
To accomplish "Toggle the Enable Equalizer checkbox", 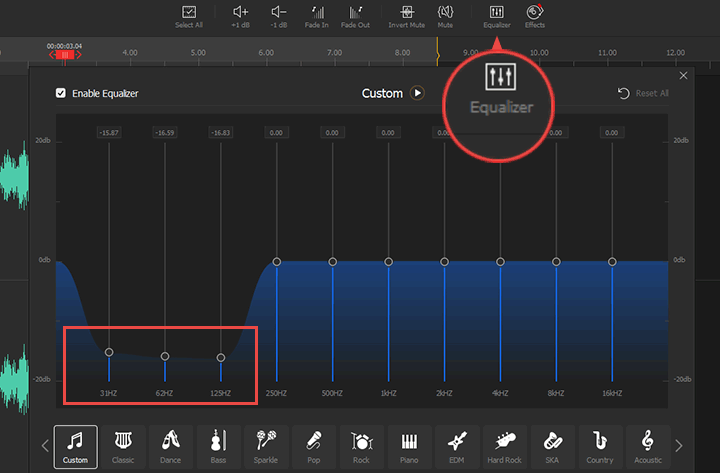I will pyautogui.click(x=61, y=93).
